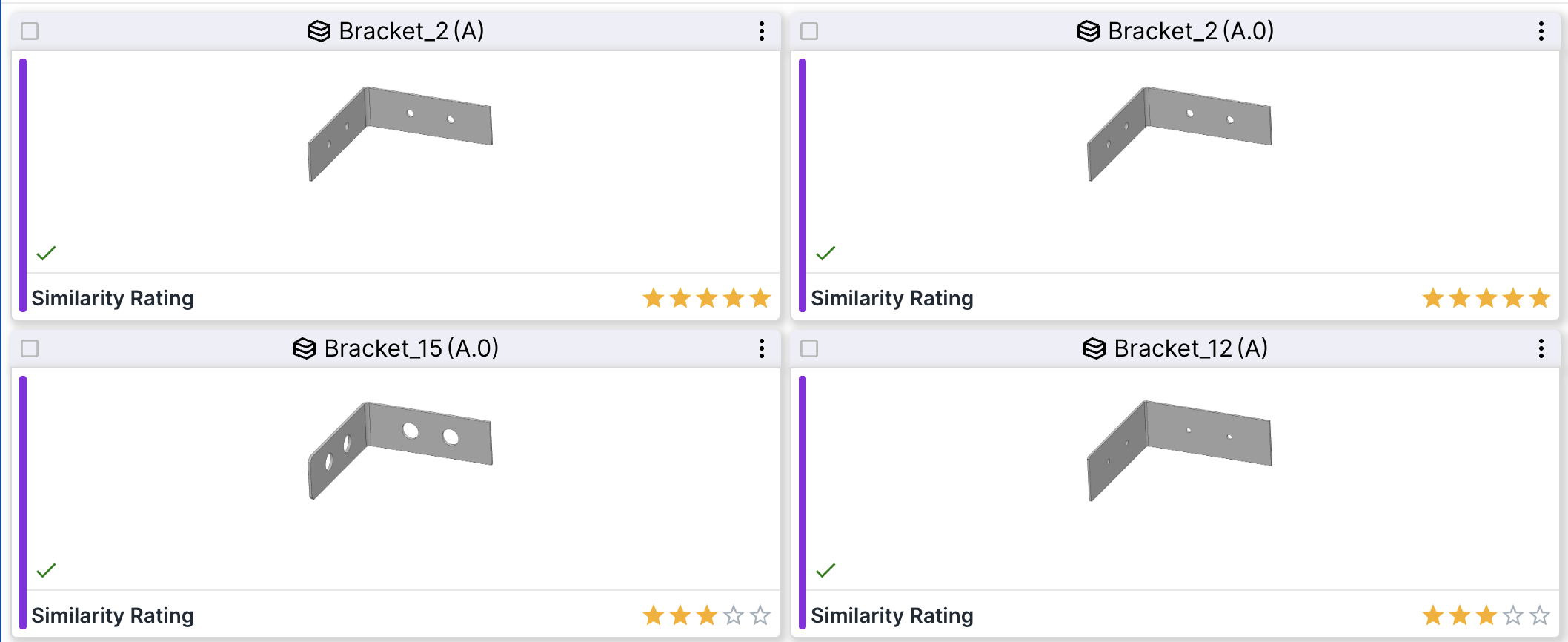Click the green checkmark on Bracket_2 (A) card
Screen dimensions: 1568x642
point(46,254)
